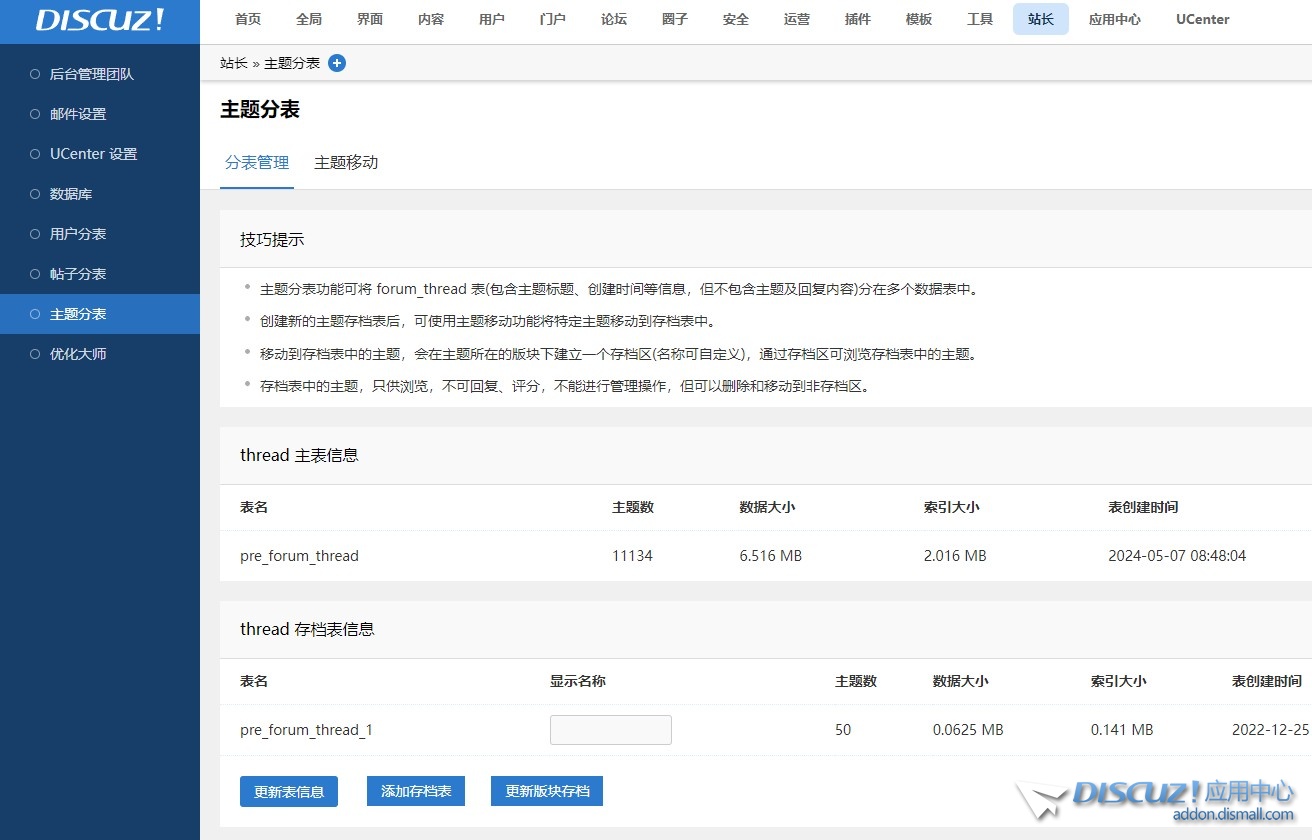Image resolution: width=1312 pixels, height=840 pixels.
Task: Switch to the 分表管理 tab
Action: pos(257,163)
